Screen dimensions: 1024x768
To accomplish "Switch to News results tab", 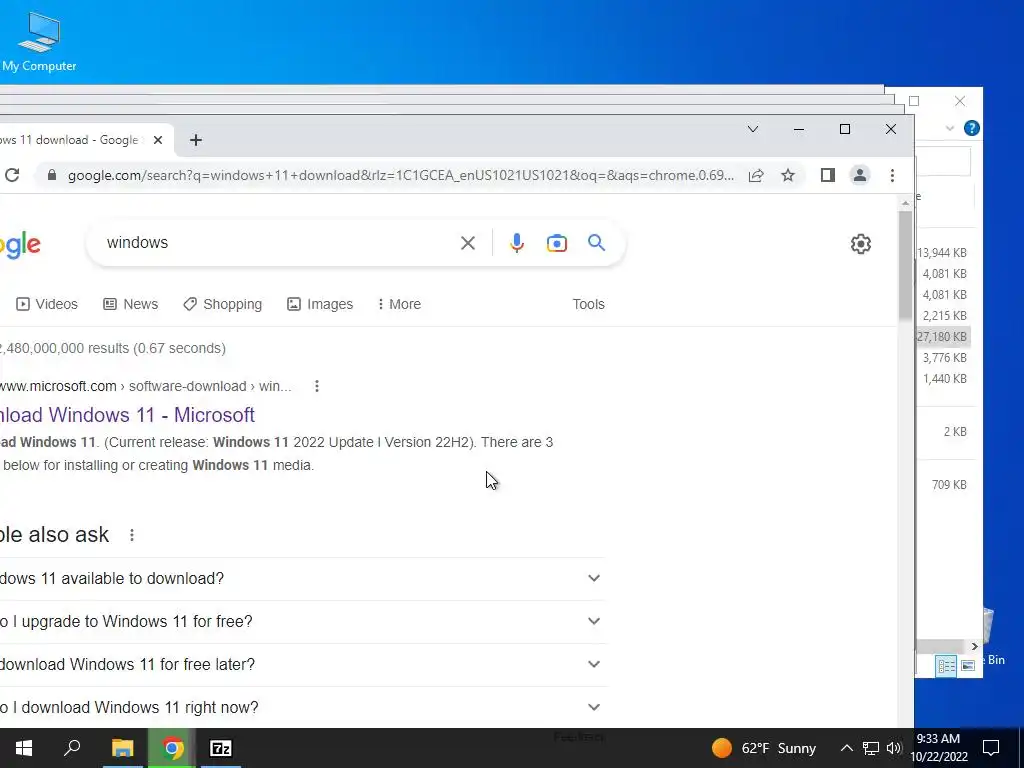I will 131,304.
